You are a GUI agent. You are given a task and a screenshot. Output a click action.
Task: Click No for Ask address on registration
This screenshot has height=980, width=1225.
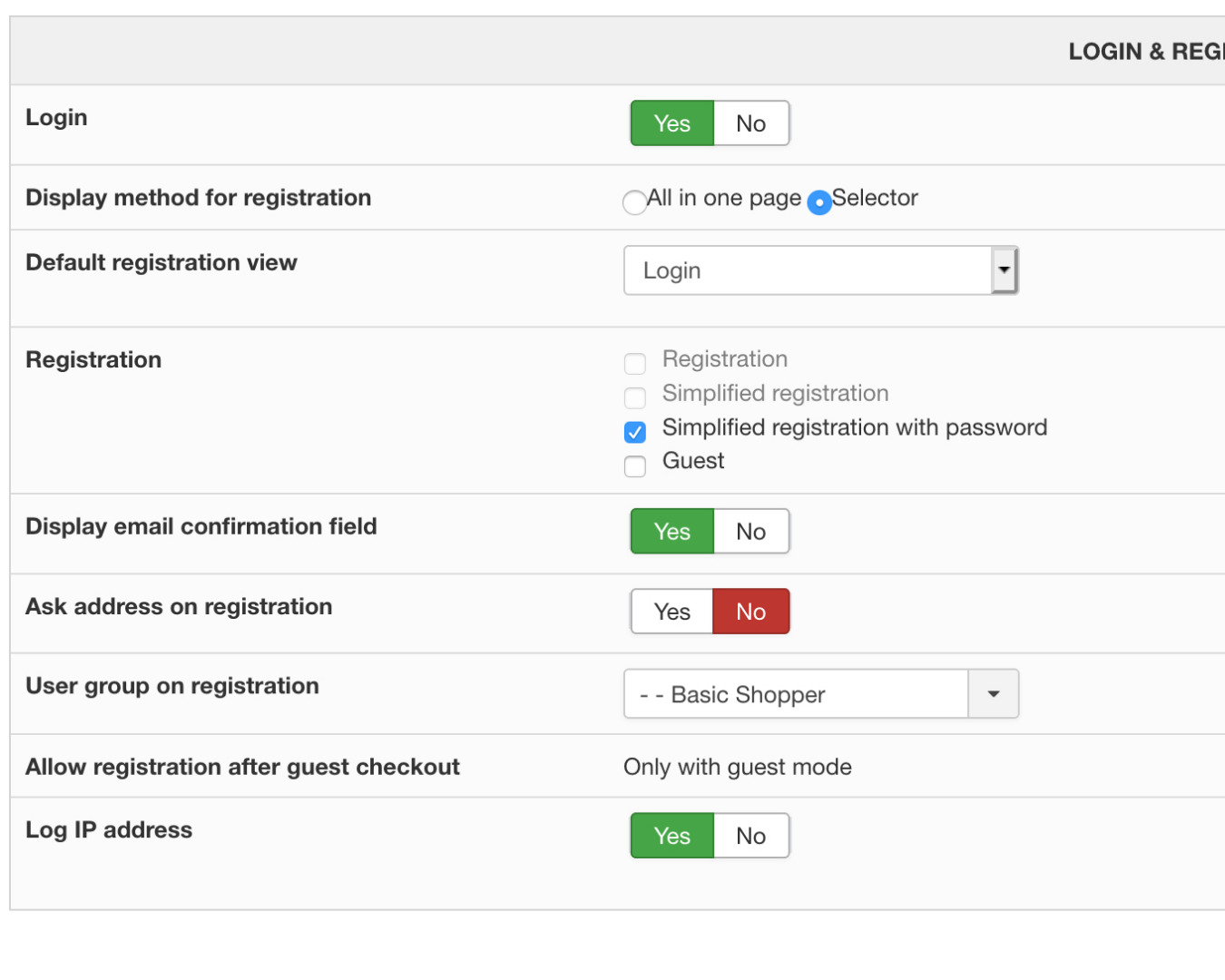pyautogui.click(x=751, y=612)
